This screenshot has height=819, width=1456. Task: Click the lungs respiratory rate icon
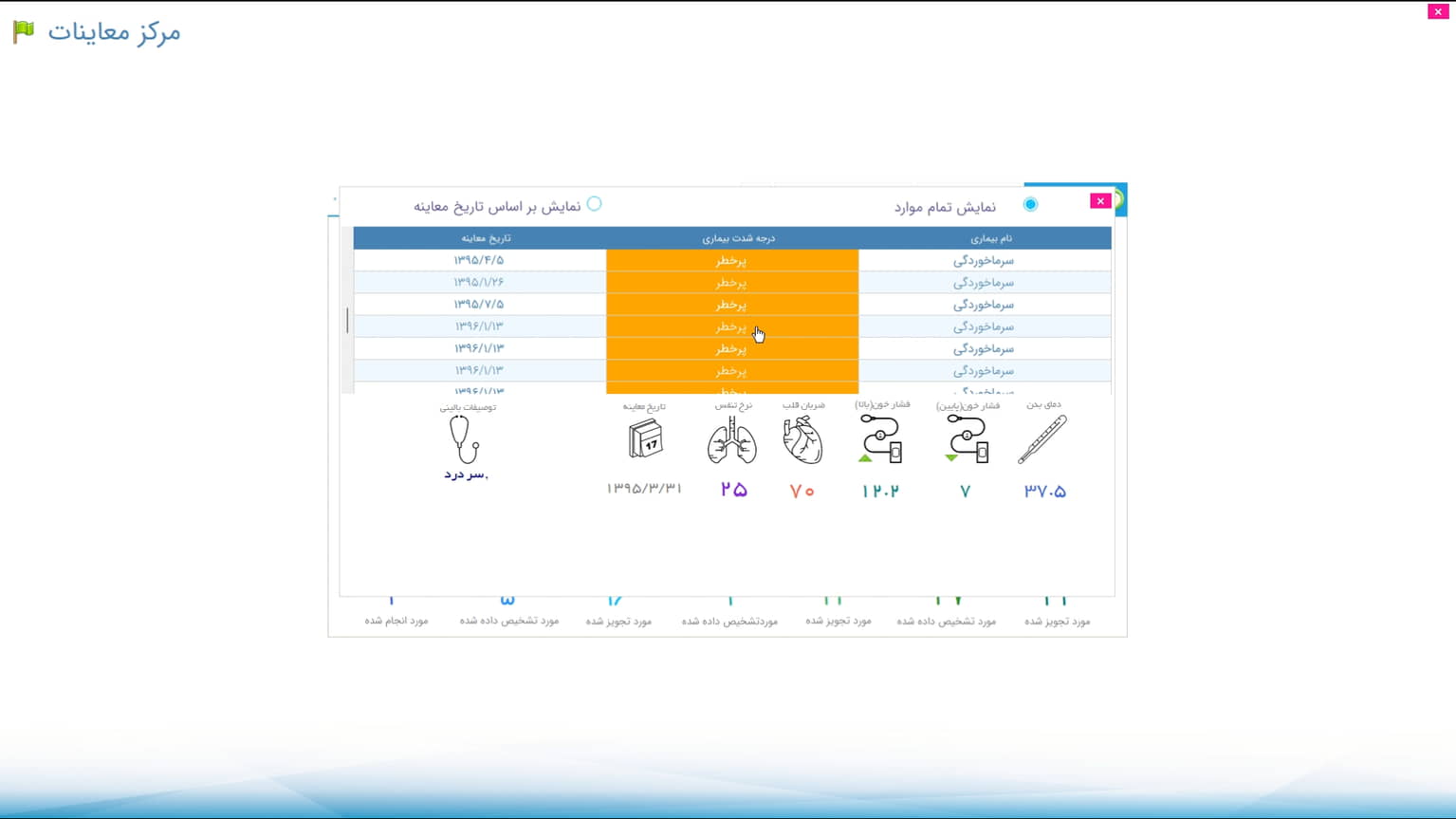(x=731, y=440)
